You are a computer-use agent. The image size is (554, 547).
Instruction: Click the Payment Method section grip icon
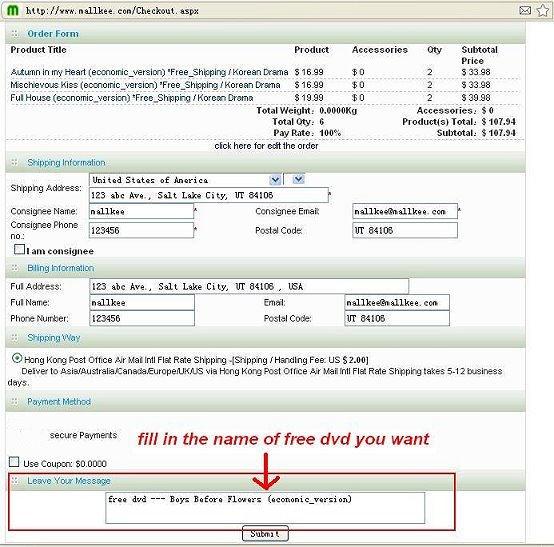(x=14, y=401)
